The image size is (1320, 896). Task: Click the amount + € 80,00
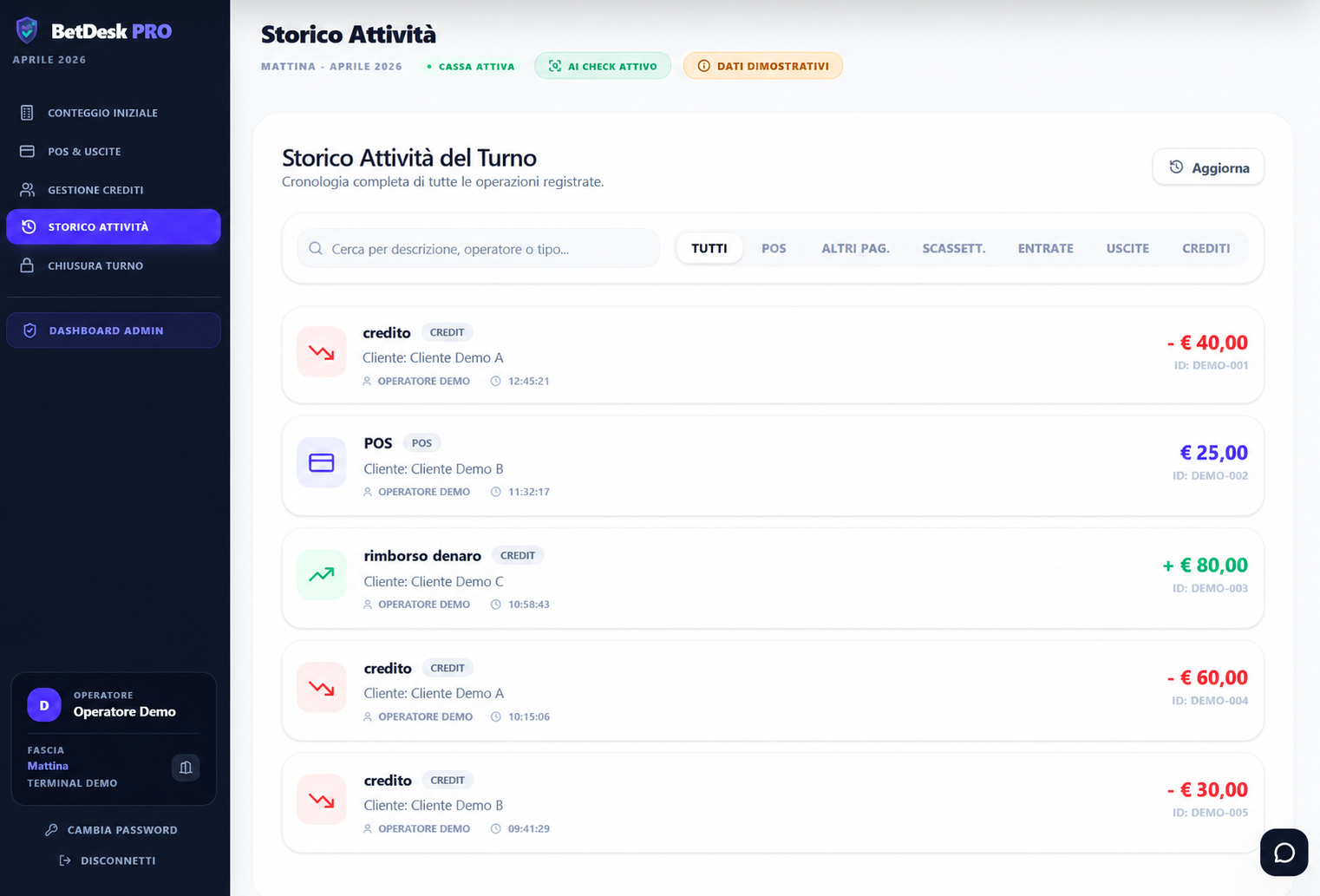point(1205,566)
